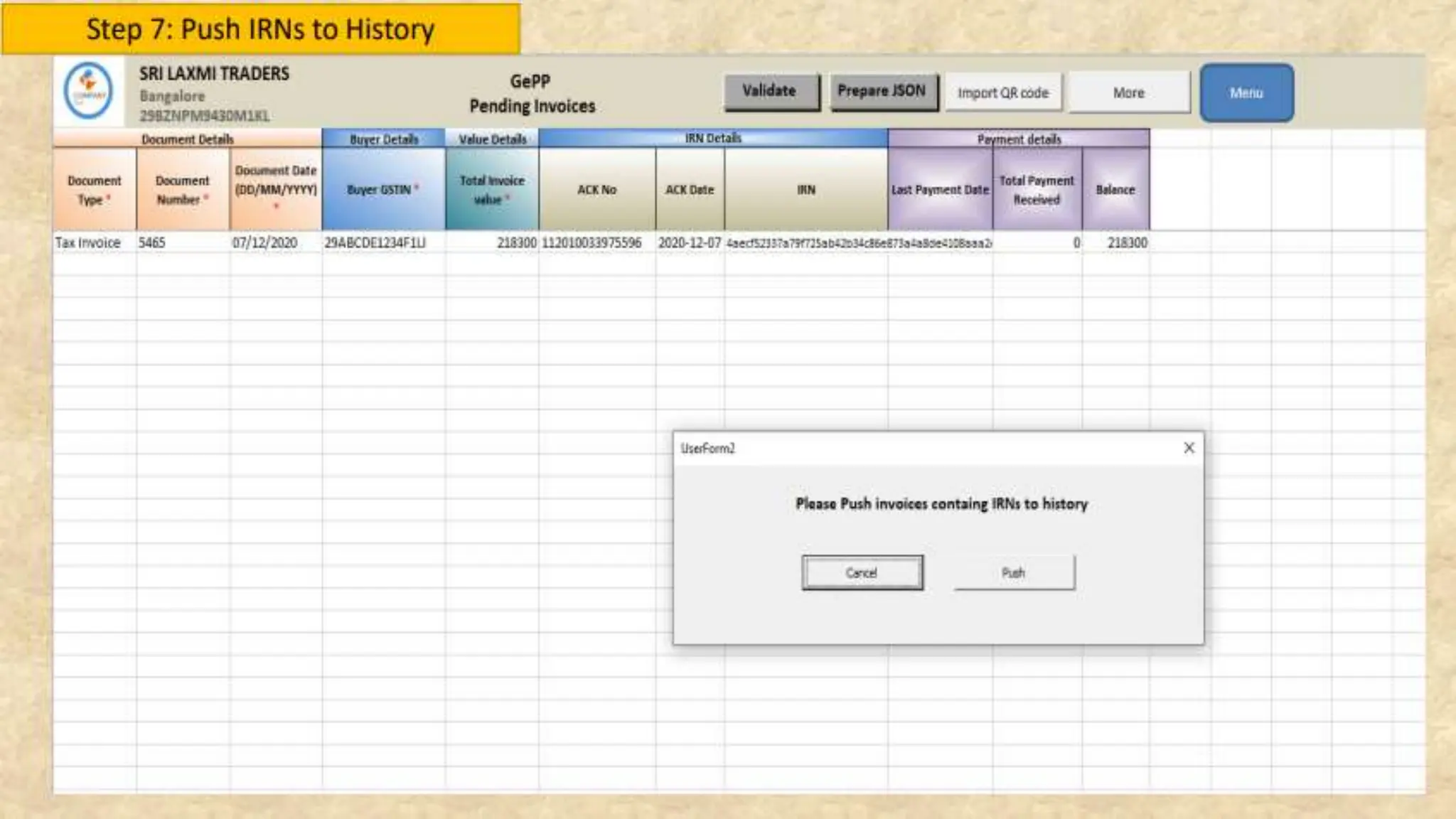Click the Validate button
Image resolution: width=1456 pixels, height=819 pixels.
(771, 92)
